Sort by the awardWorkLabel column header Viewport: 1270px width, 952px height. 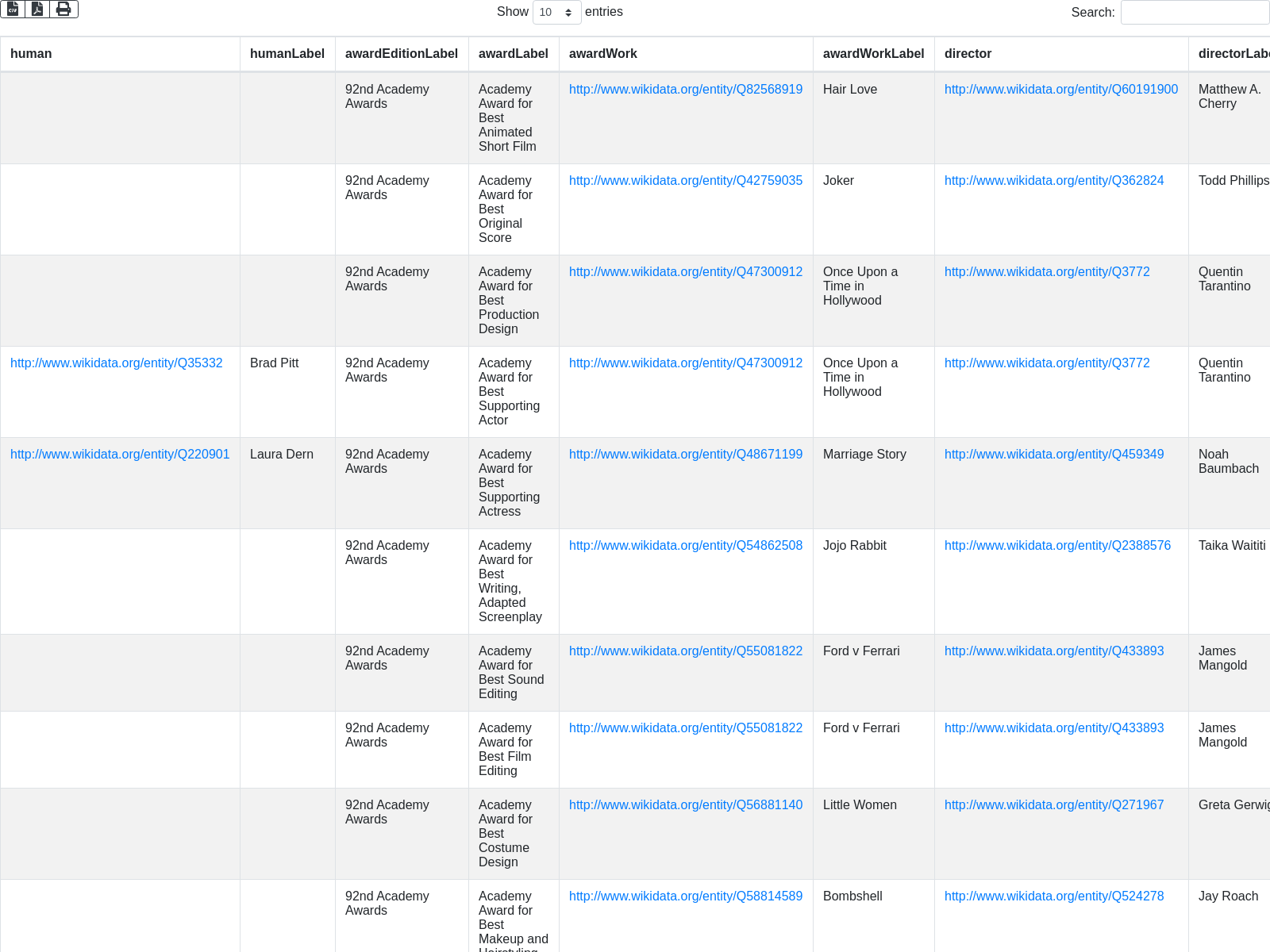pos(873,54)
